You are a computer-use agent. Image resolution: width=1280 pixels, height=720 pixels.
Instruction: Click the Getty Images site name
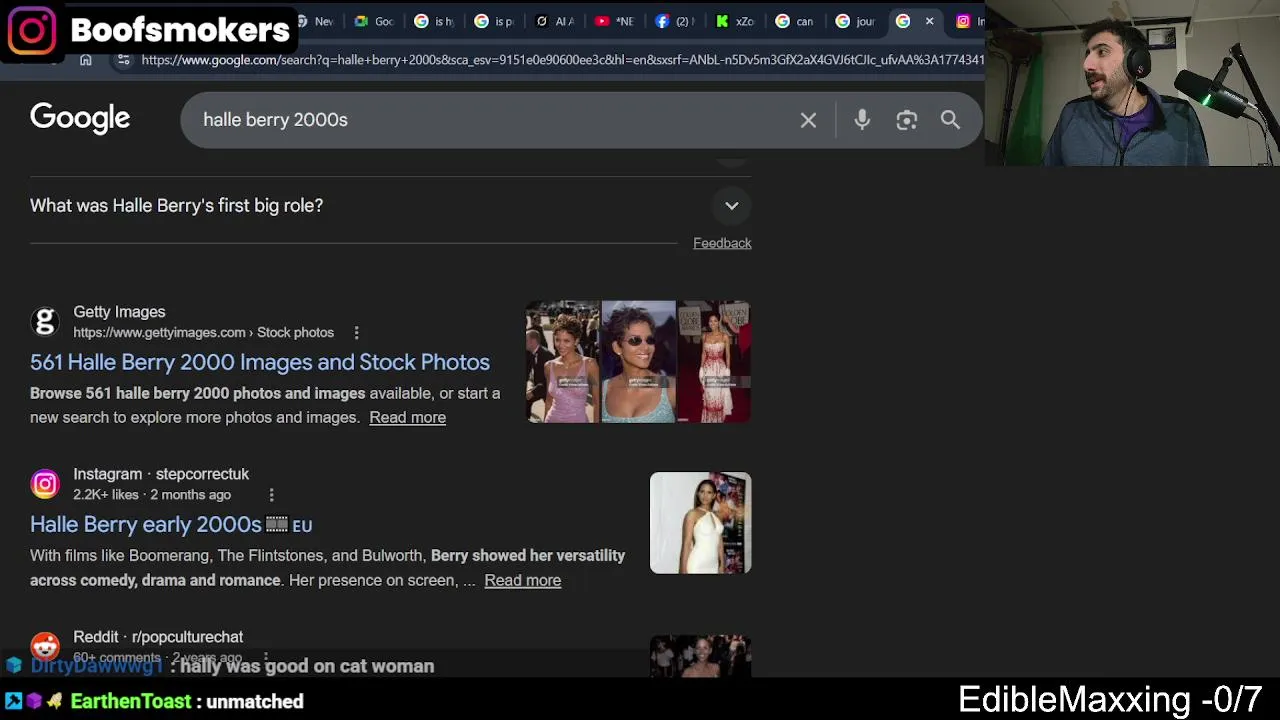pos(119,312)
